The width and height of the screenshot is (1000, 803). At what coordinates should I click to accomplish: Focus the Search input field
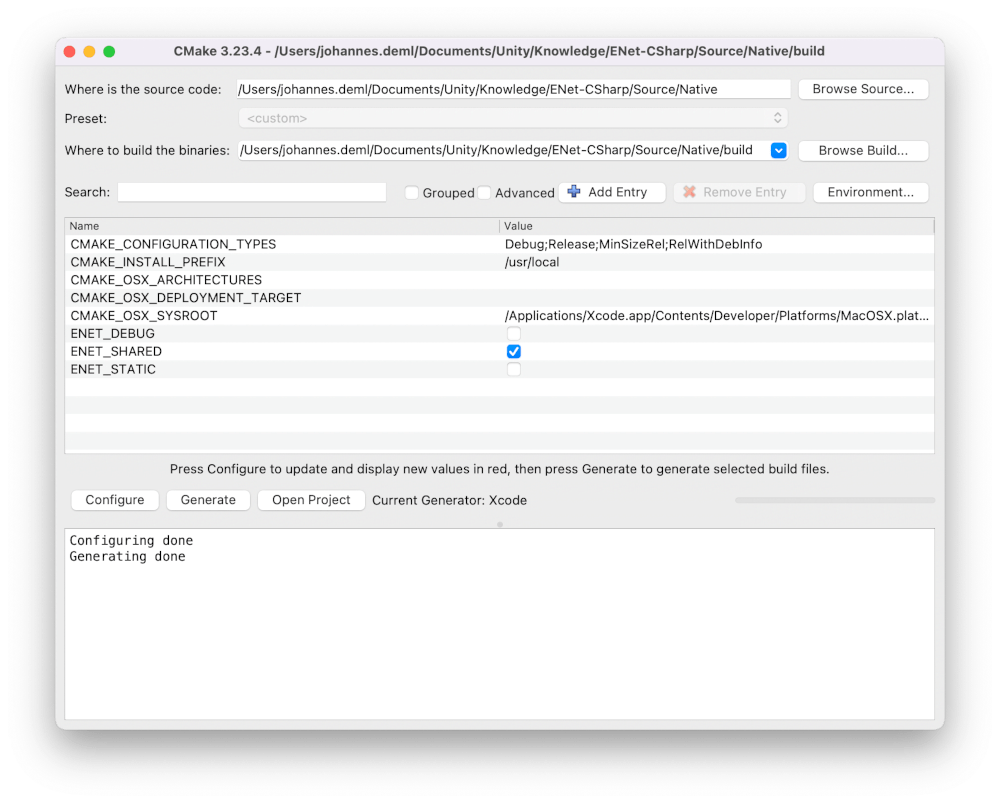[252, 192]
